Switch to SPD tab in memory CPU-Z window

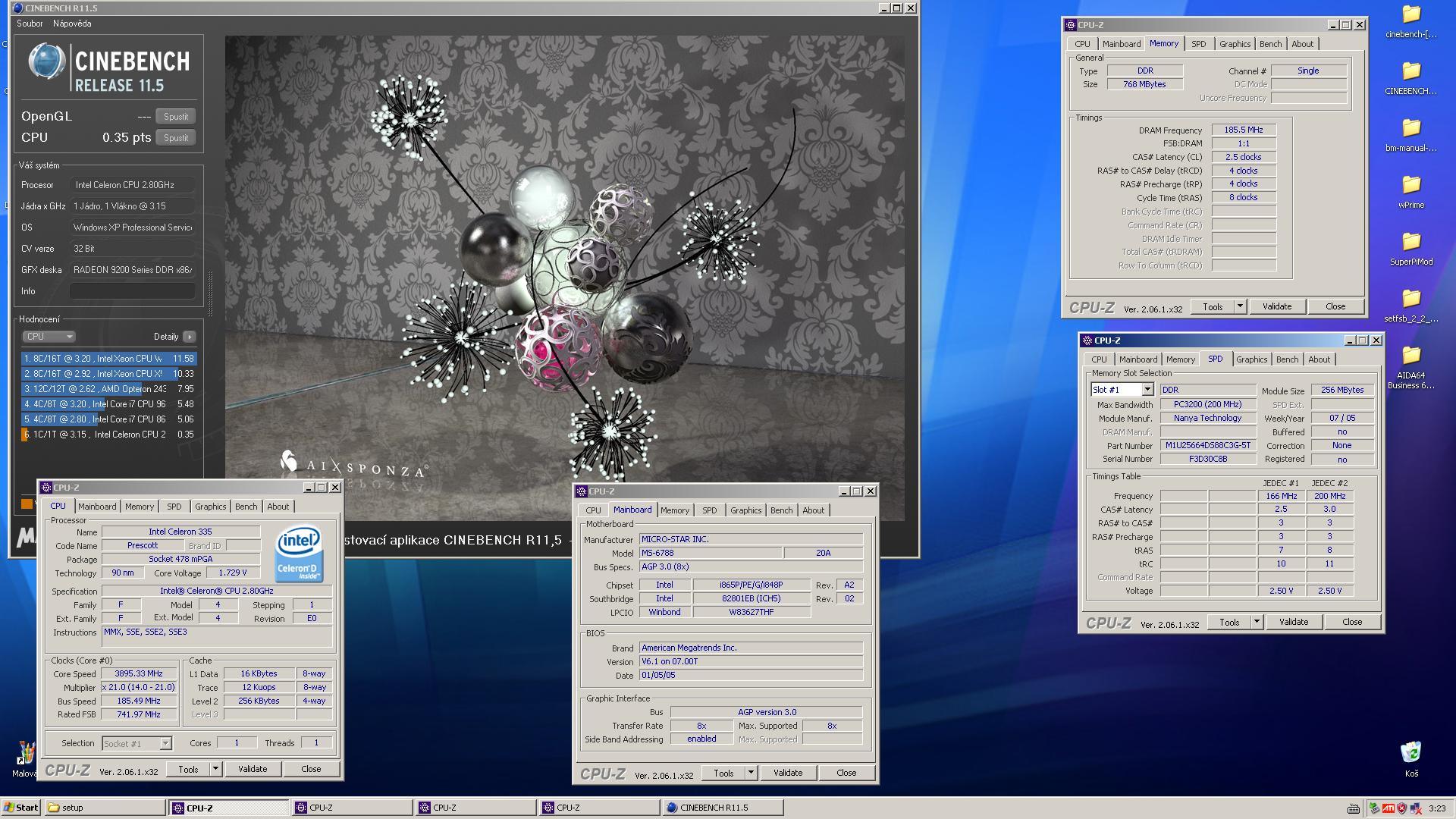(1198, 44)
